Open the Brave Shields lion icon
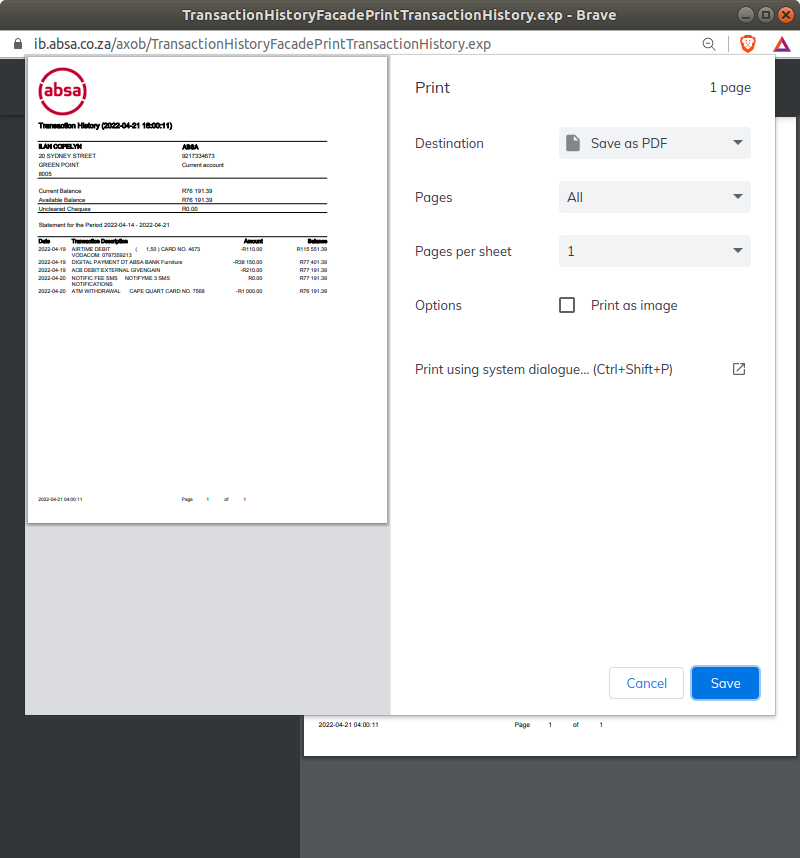 pos(747,44)
